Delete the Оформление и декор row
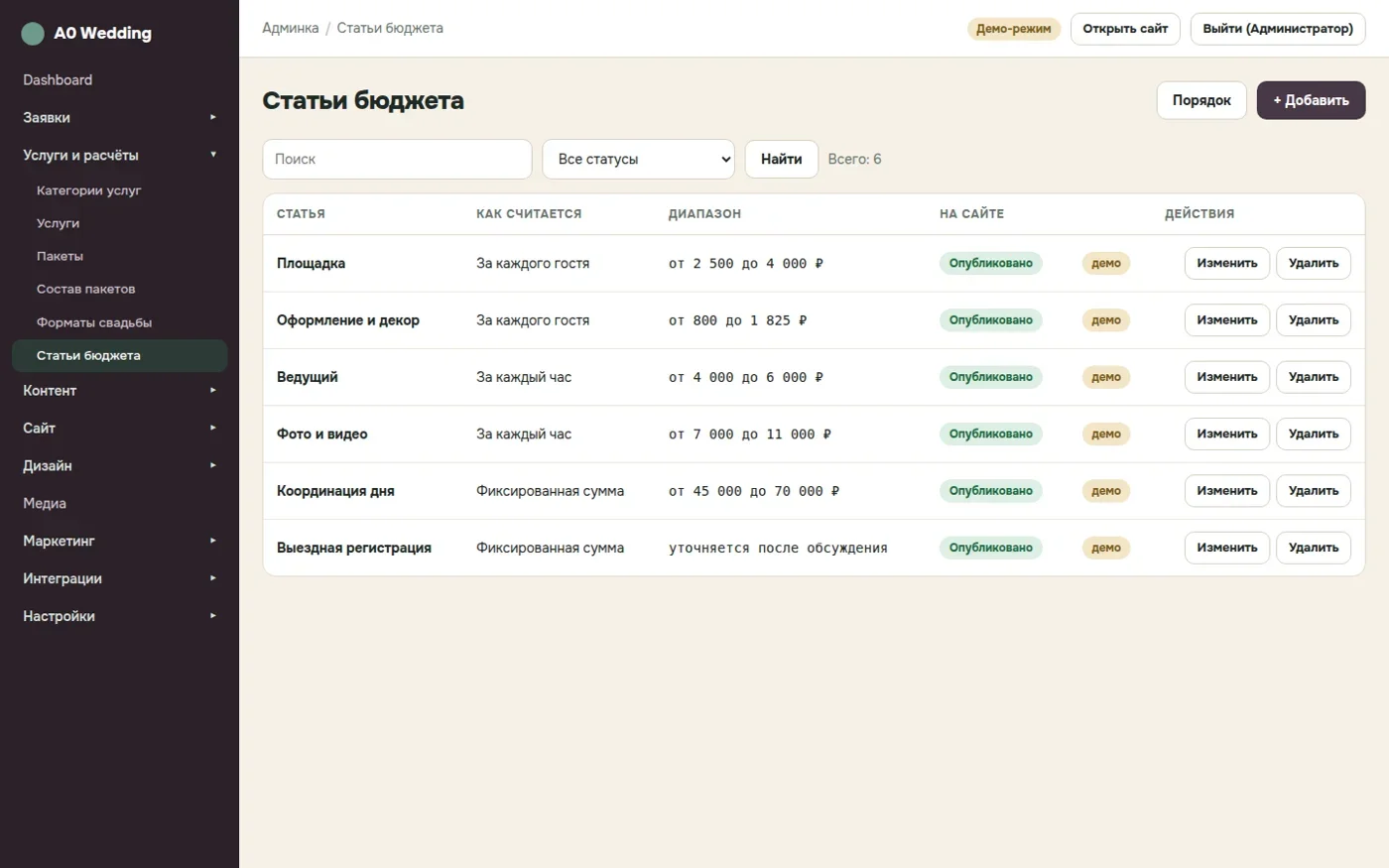 point(1314,320)
